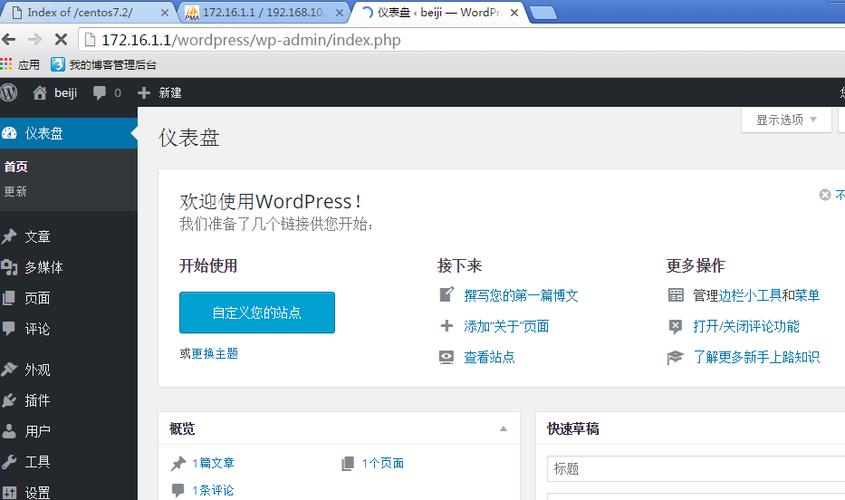Image resolution: width=845 pixels, height=500 pixels.
Task: Click the 页面 pages icon in sidebar
Action: click(x=9, y=298)
